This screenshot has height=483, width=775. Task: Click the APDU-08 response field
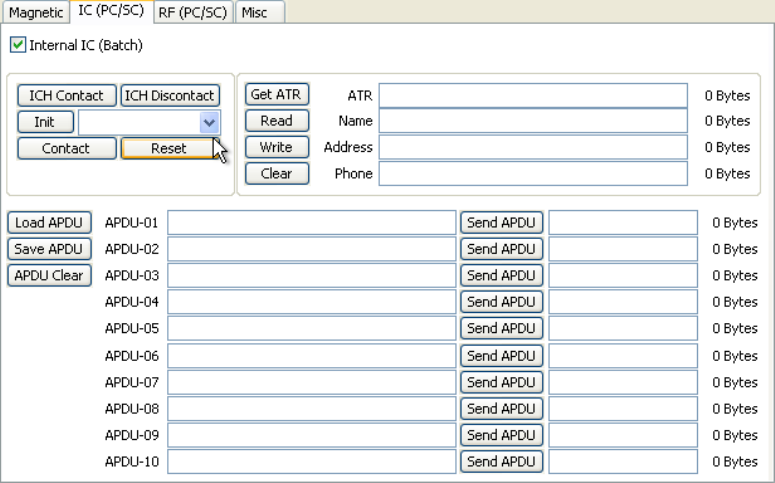coord(623,409)
